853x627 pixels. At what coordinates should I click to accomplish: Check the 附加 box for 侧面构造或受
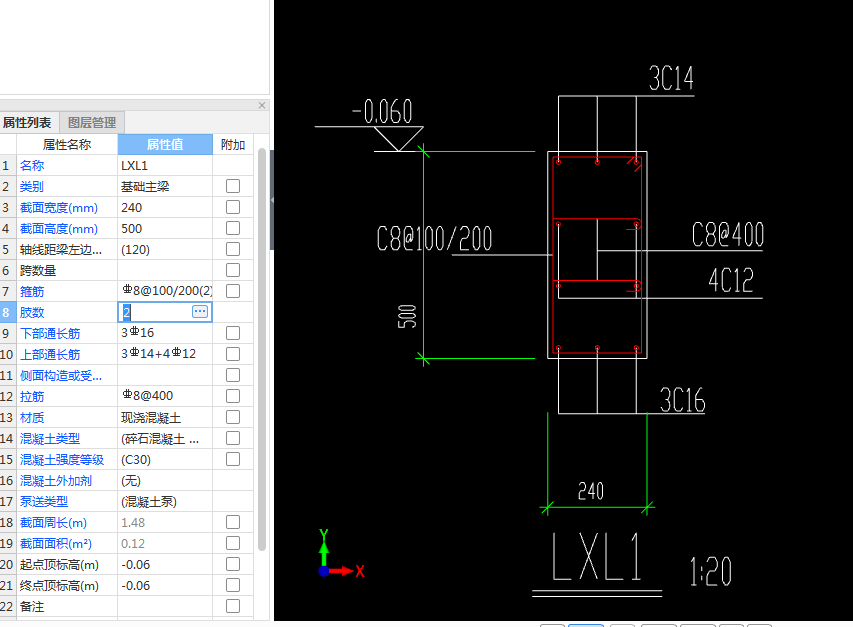coord(233,375)
